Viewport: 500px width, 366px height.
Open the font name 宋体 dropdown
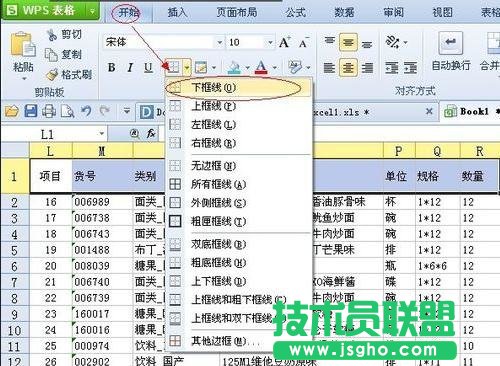coord(220,42)
